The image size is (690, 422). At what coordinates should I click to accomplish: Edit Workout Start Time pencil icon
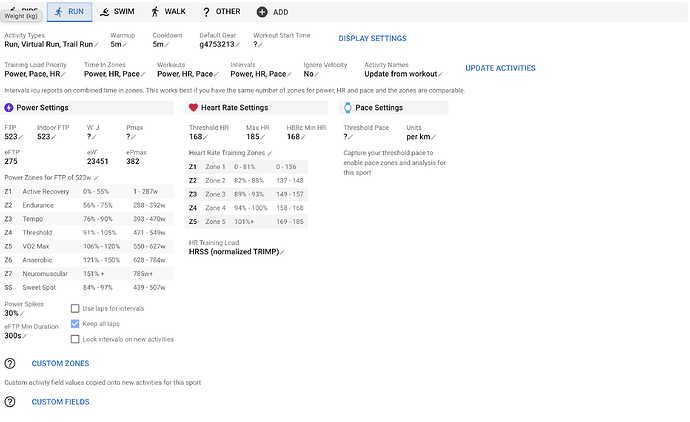261,44
